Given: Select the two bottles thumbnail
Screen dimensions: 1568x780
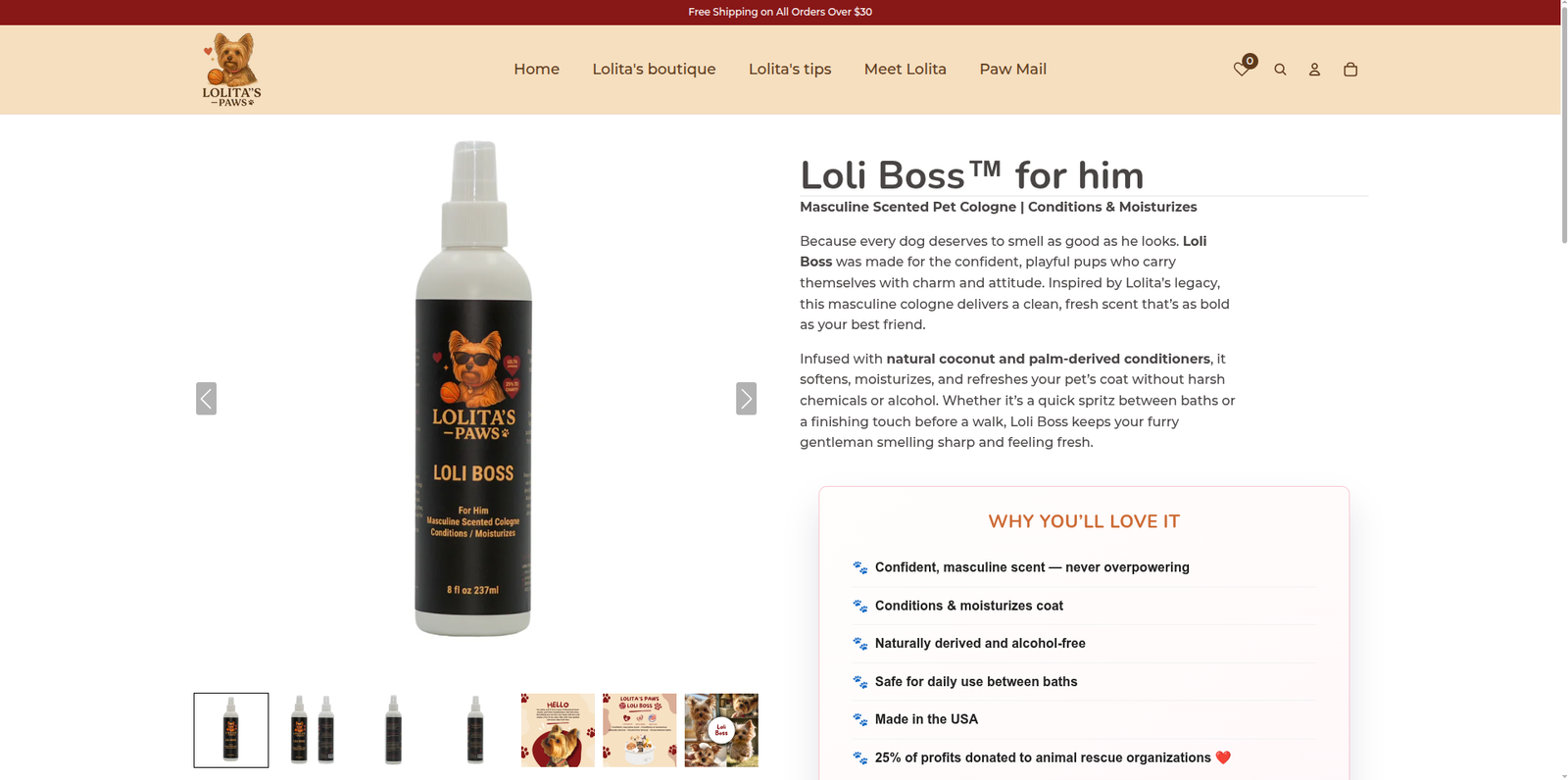Looking at the screenshot, I should pyautogui.click(x=313, y=730).
